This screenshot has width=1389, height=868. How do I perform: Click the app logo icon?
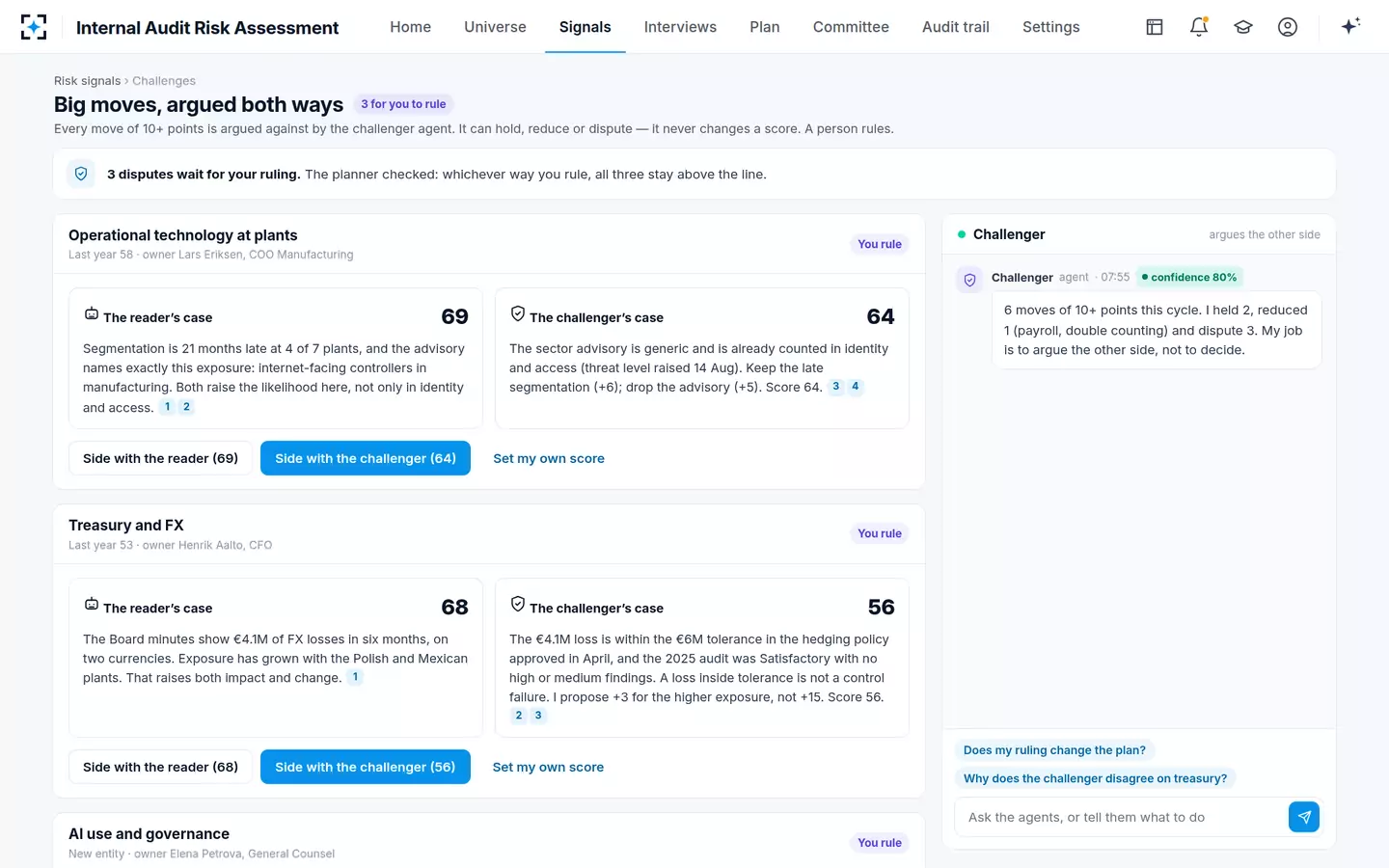pyautogui.click(x=34, y=27)
